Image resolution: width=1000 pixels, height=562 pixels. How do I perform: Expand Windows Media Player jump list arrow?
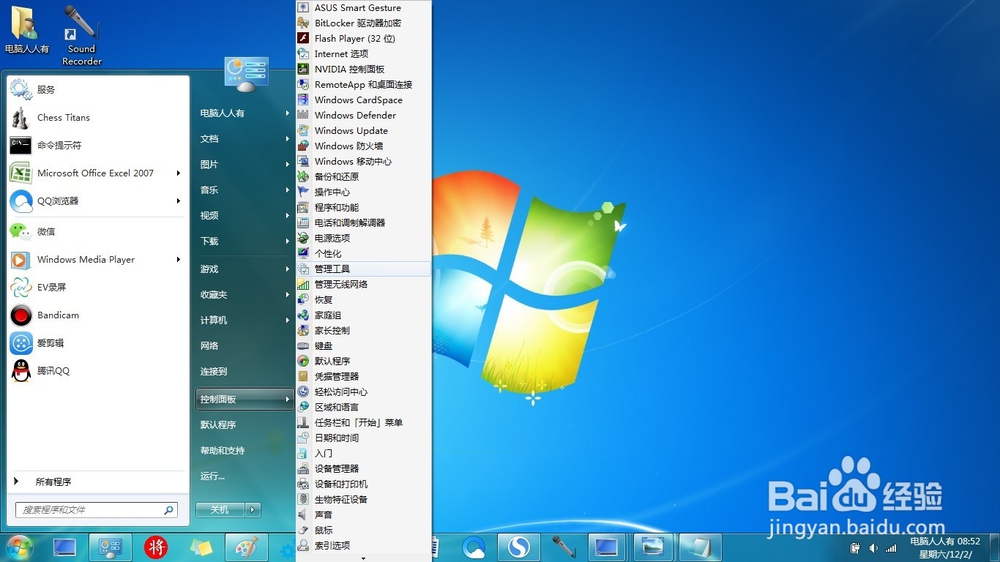[x=179, y=260]
